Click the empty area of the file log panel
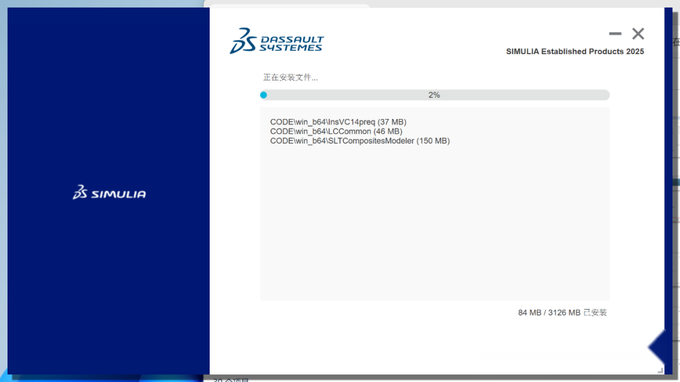The height and width of the screenshot is (382, 680). [435, 221]
